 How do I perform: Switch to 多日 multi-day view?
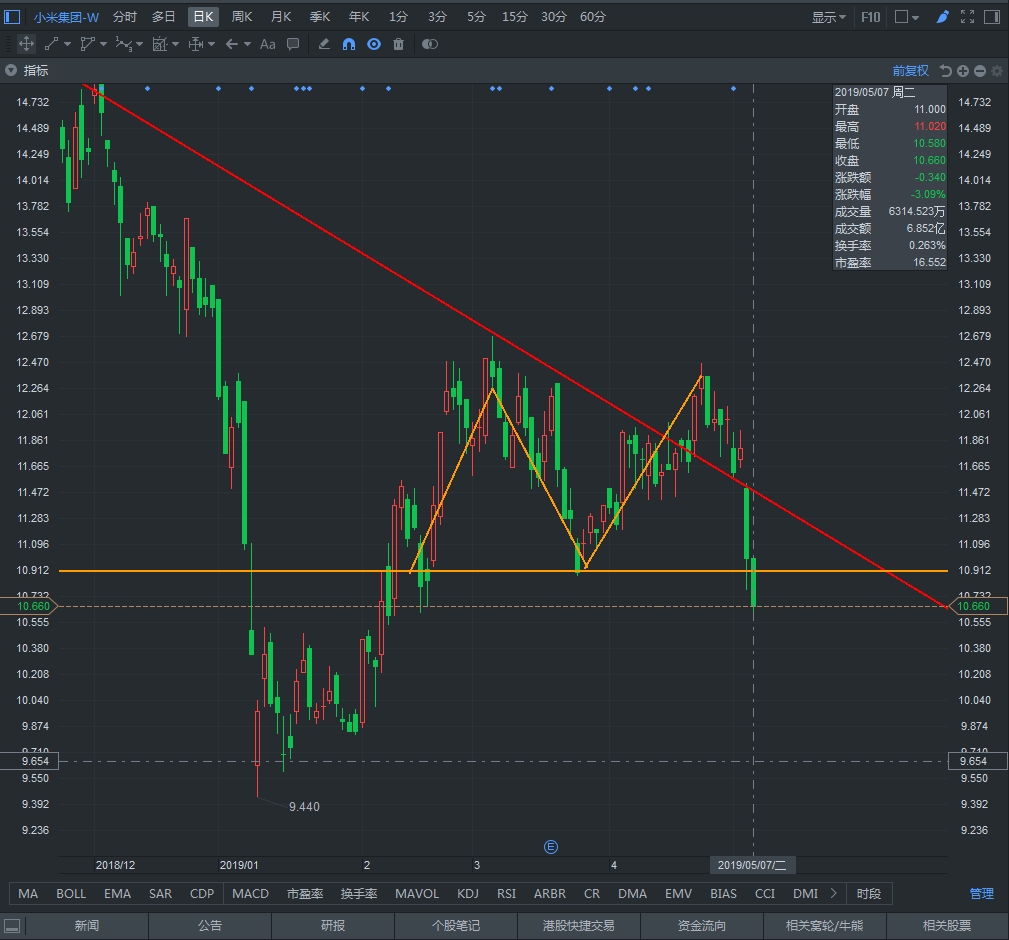click(x=163, y=17)
